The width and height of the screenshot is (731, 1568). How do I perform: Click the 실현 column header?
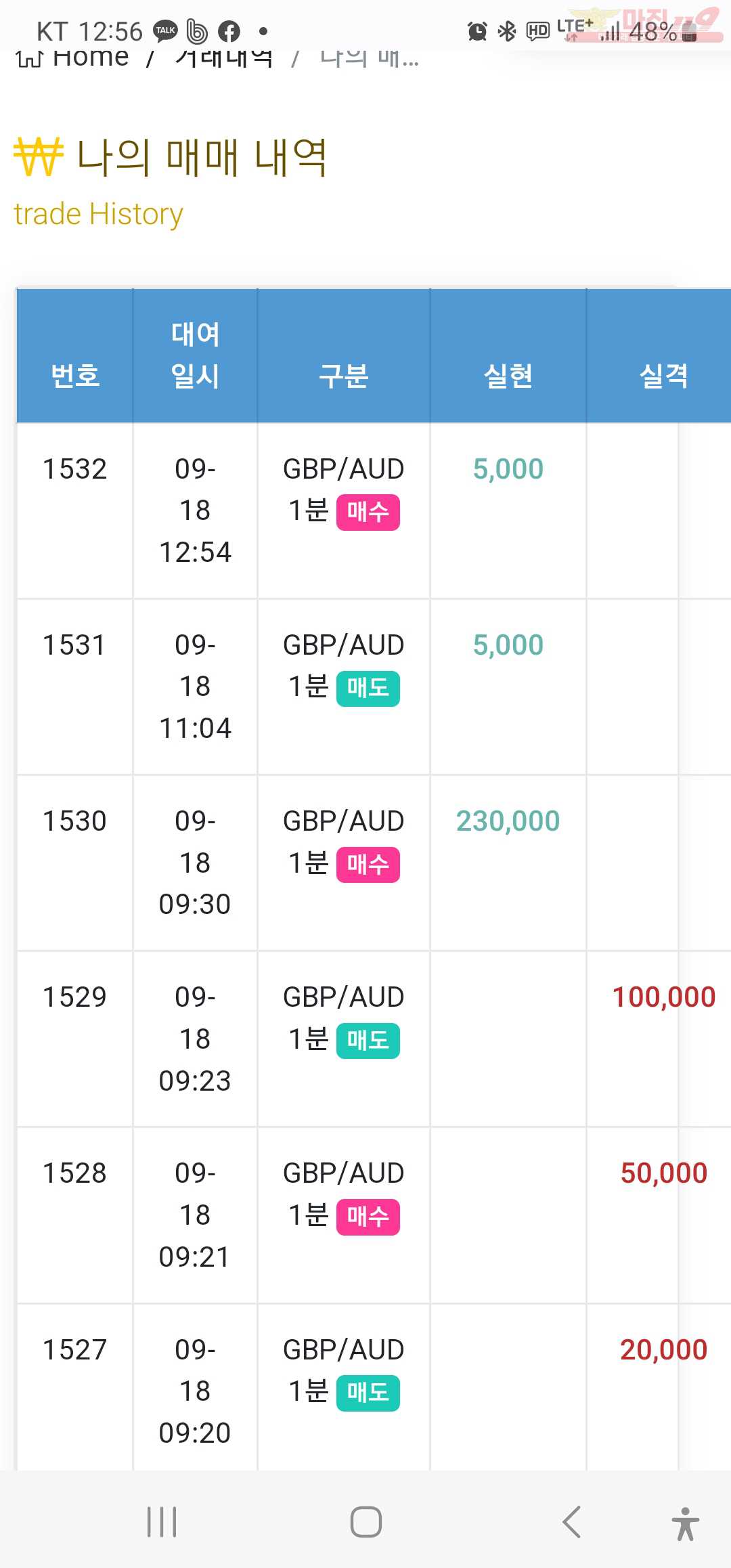tap(508, 375)
